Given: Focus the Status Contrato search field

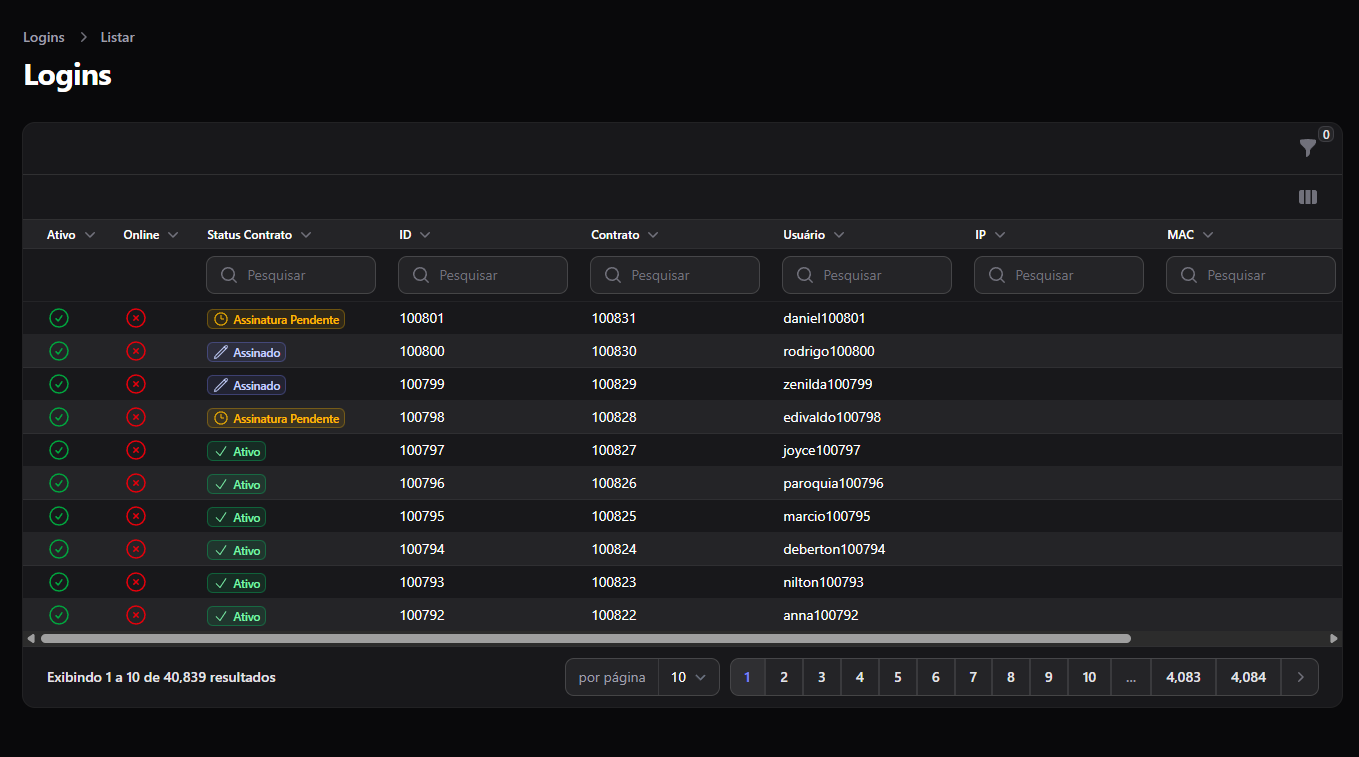Looking at the screenshot, I should tap(291, 275).
